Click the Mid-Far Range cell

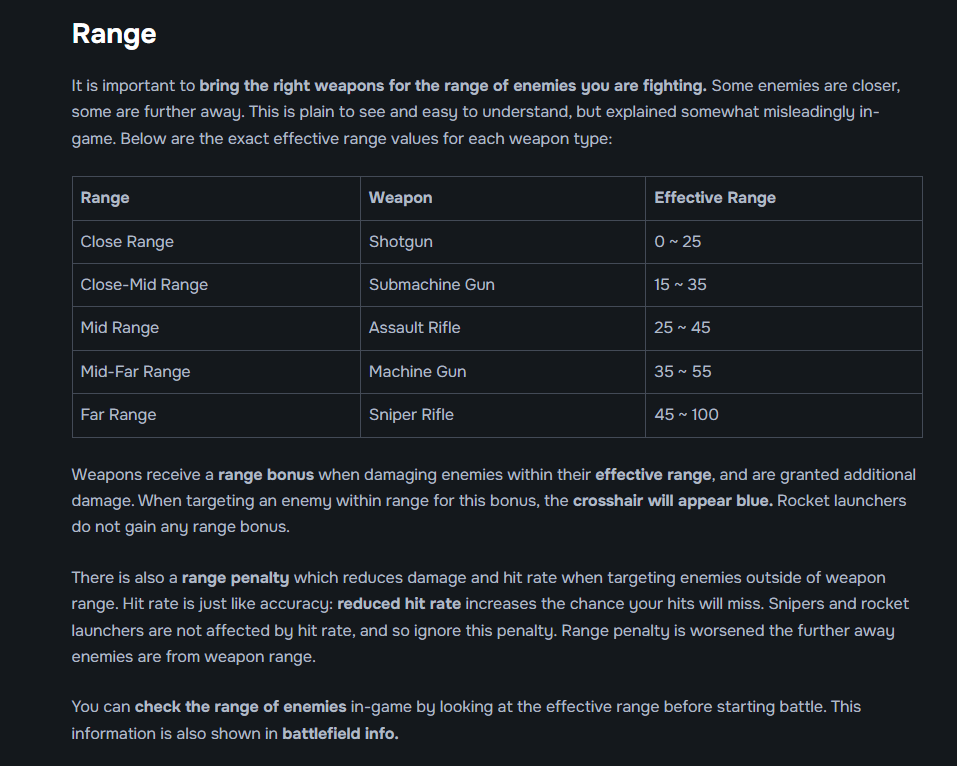[x=135, y=372]
